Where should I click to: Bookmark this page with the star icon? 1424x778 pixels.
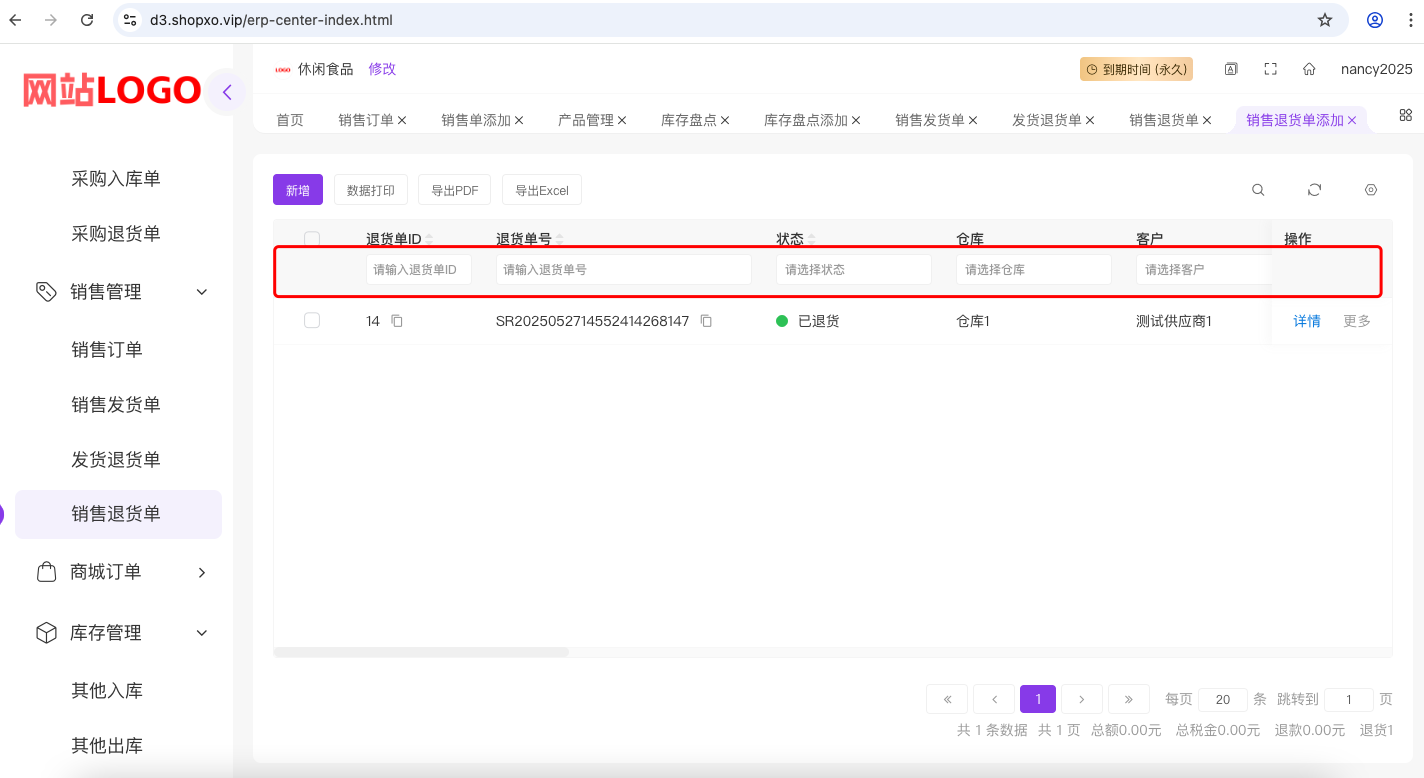click(x=1325, y=20)
